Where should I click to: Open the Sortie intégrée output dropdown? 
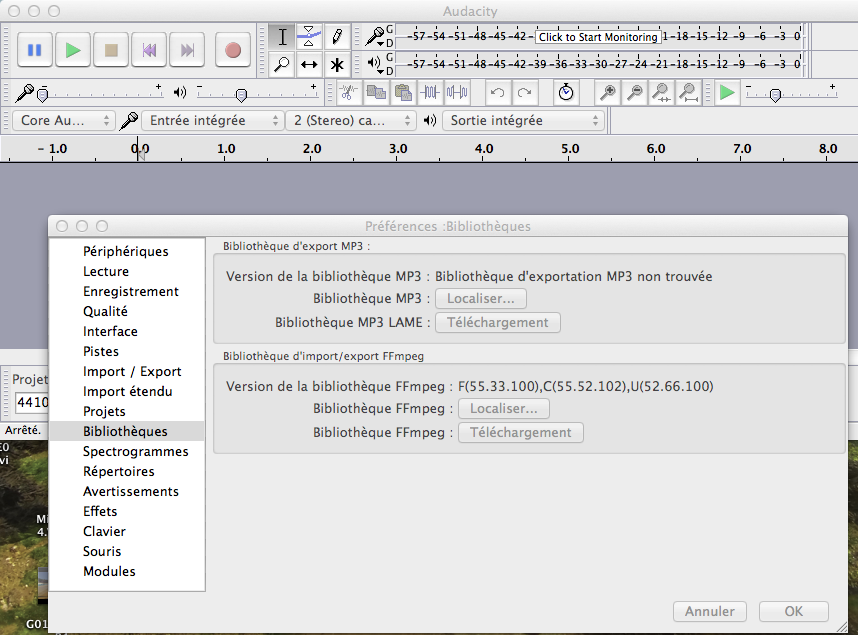[524, 120]
